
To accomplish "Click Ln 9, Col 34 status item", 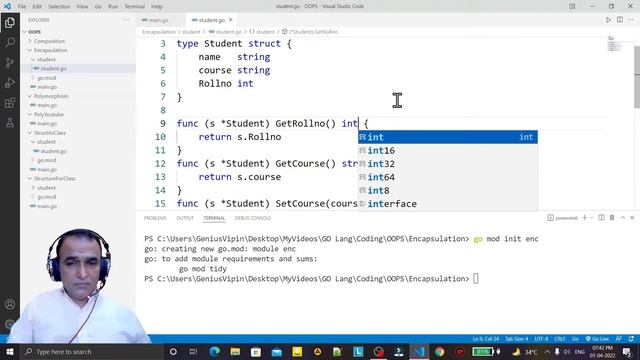I will [486, 339].
